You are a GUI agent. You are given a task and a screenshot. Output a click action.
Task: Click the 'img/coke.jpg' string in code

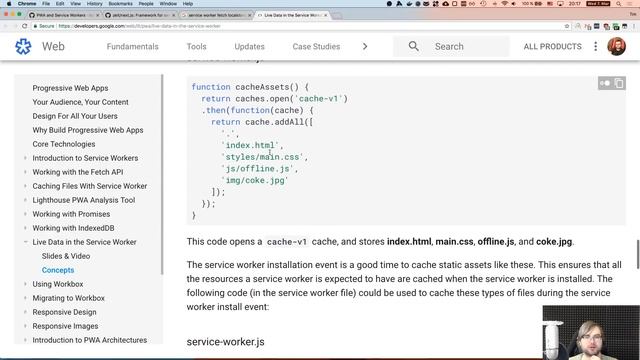coord(255,180)
